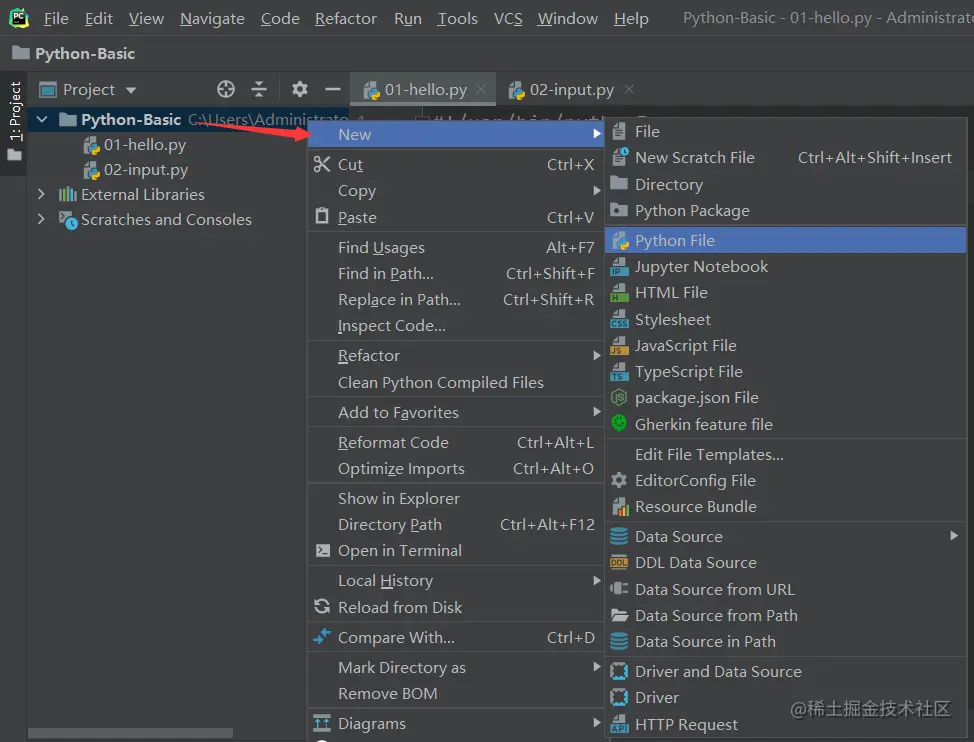Open the VCS menu
This screenshot has height=742, width=974.
(x=507, y=19)
